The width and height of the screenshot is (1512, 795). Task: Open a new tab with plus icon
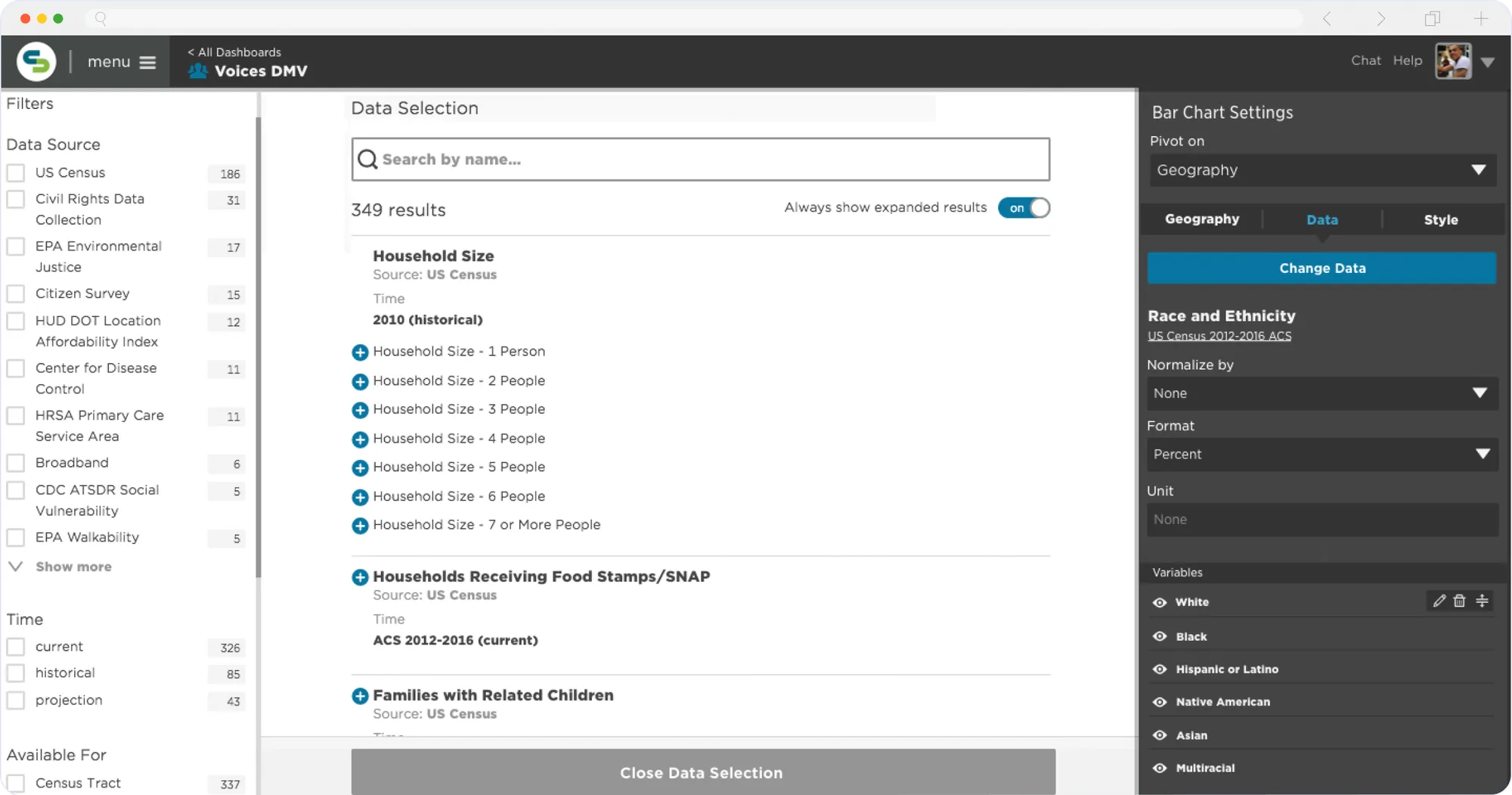[x=1480, y=18]
